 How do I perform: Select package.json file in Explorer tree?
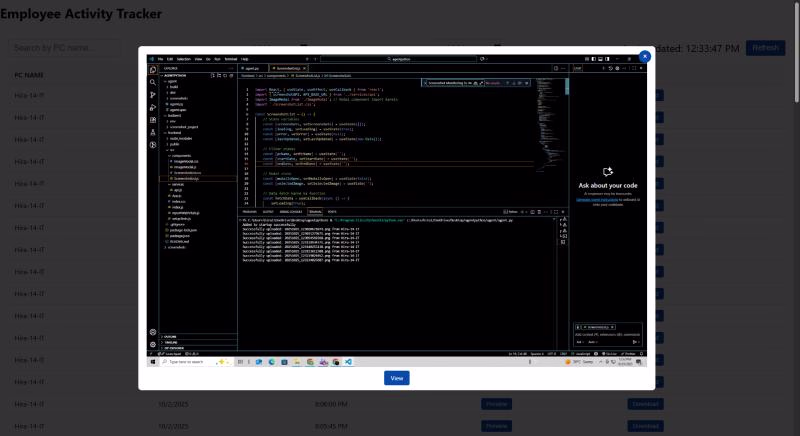click(179, 236)
